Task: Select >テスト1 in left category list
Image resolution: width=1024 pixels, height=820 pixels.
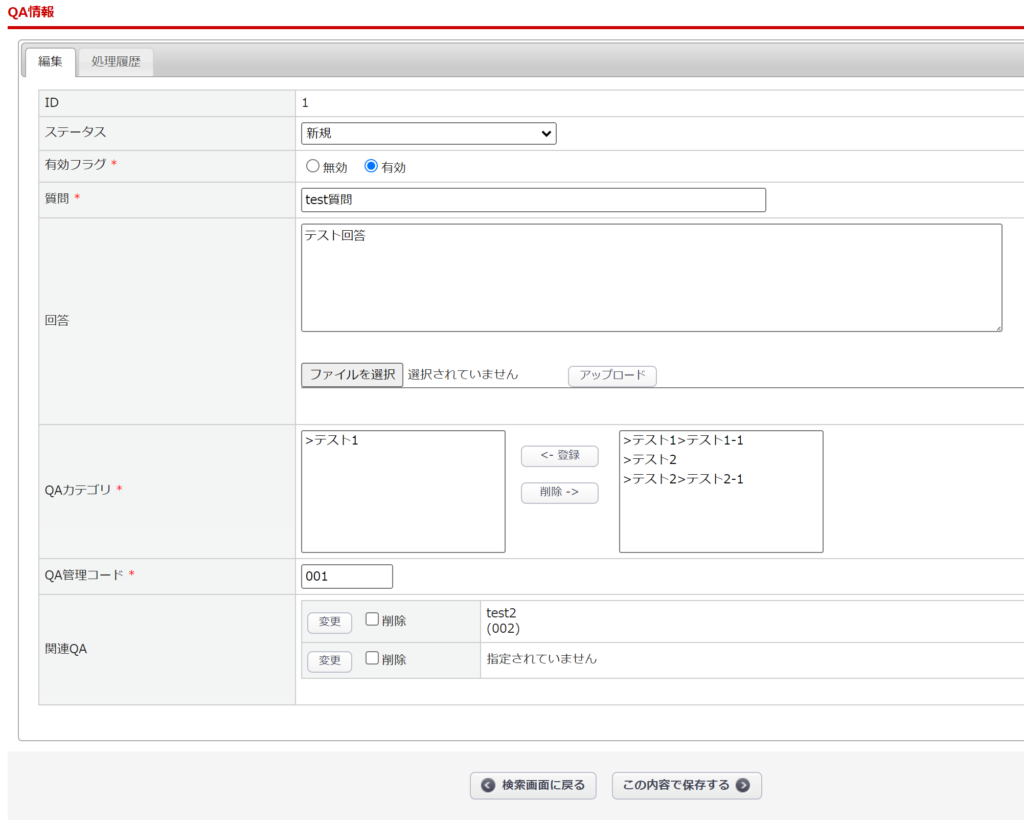Action: (332, 440)
